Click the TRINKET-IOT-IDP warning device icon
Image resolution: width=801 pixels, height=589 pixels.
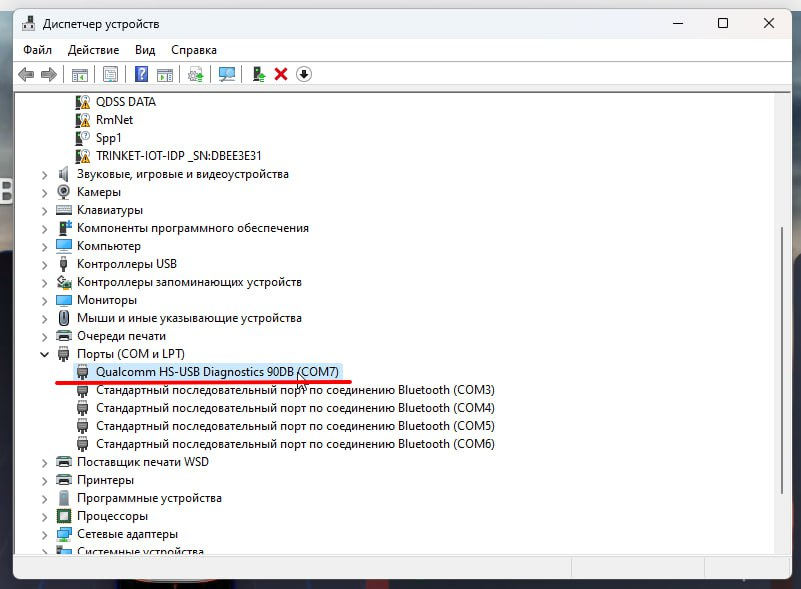83,156
